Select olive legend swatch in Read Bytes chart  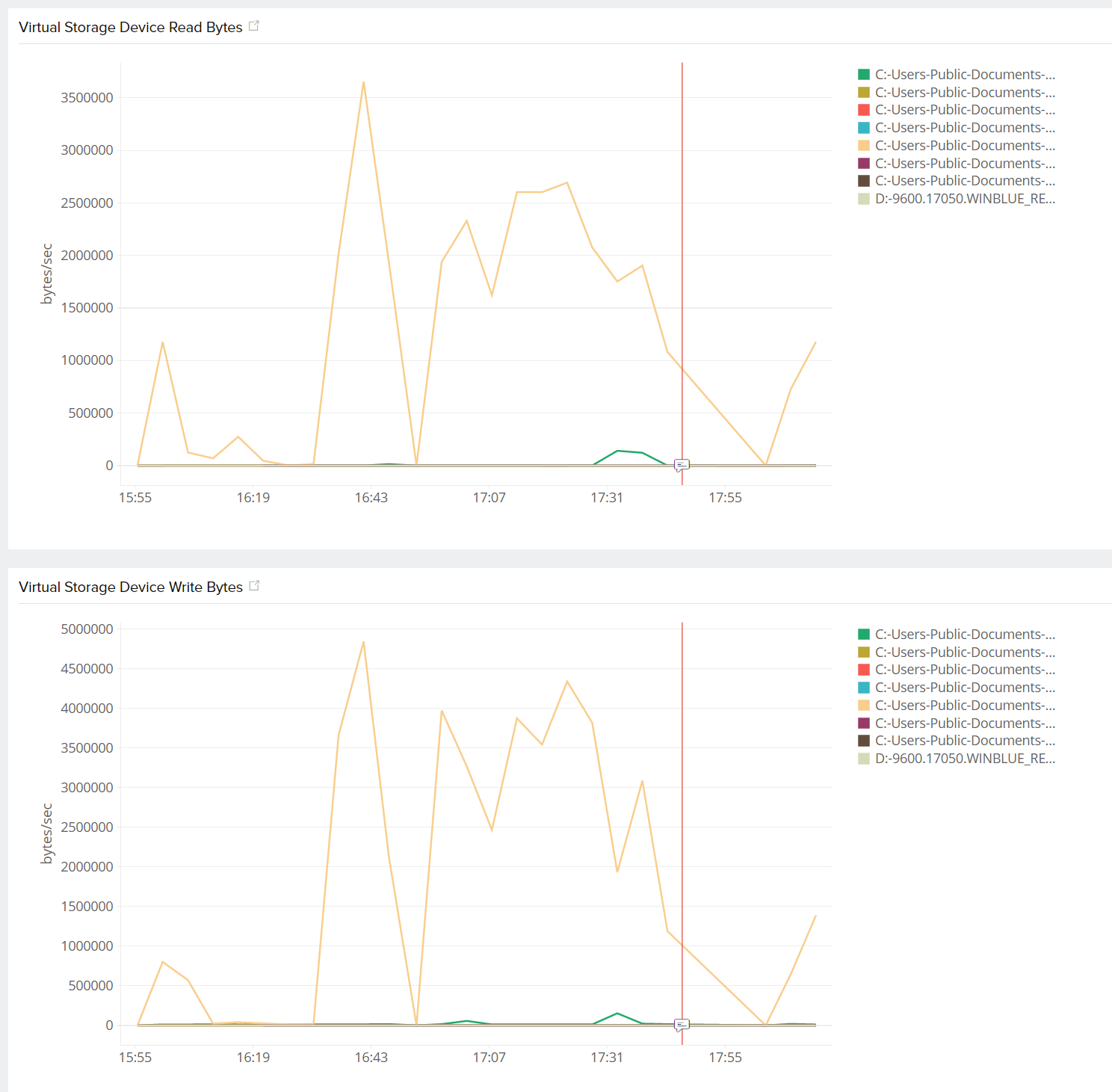coord(864,93)
